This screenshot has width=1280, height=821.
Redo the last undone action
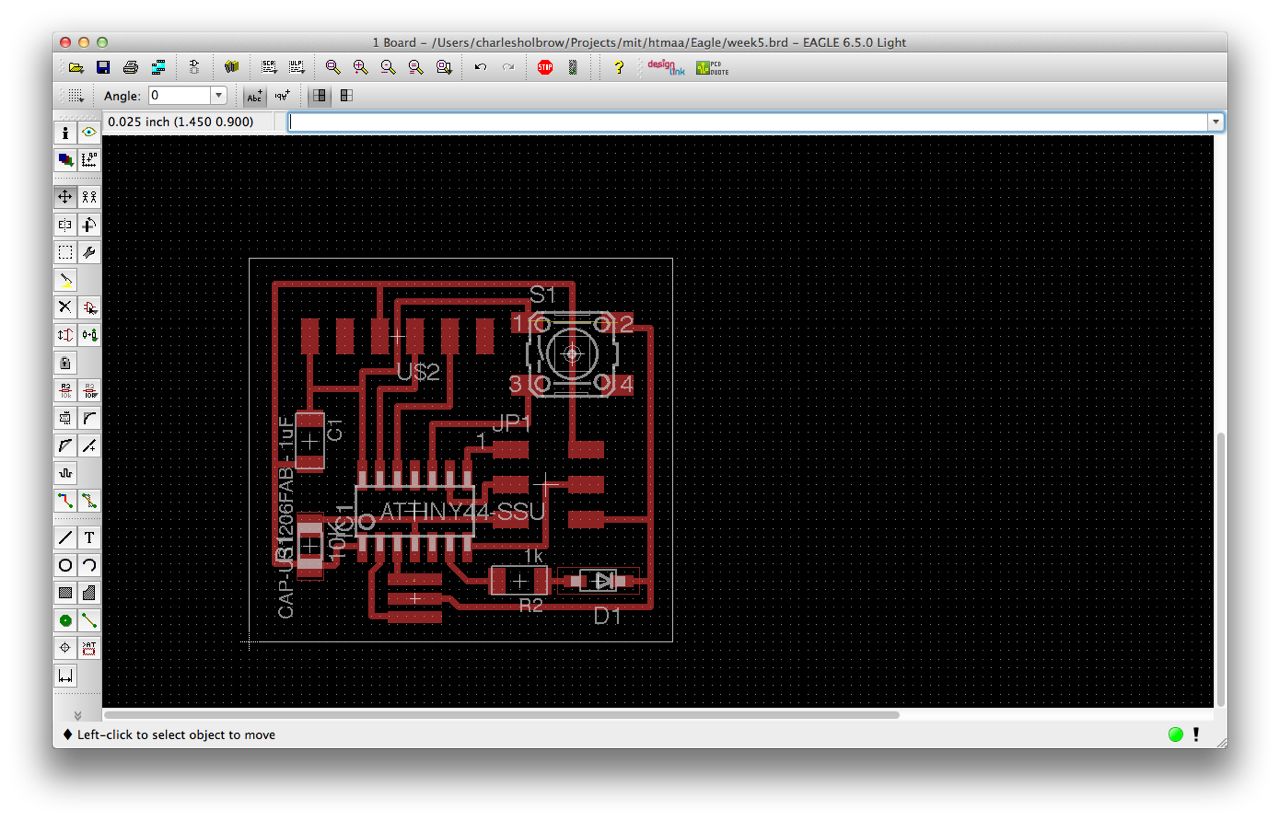(508, 67)
